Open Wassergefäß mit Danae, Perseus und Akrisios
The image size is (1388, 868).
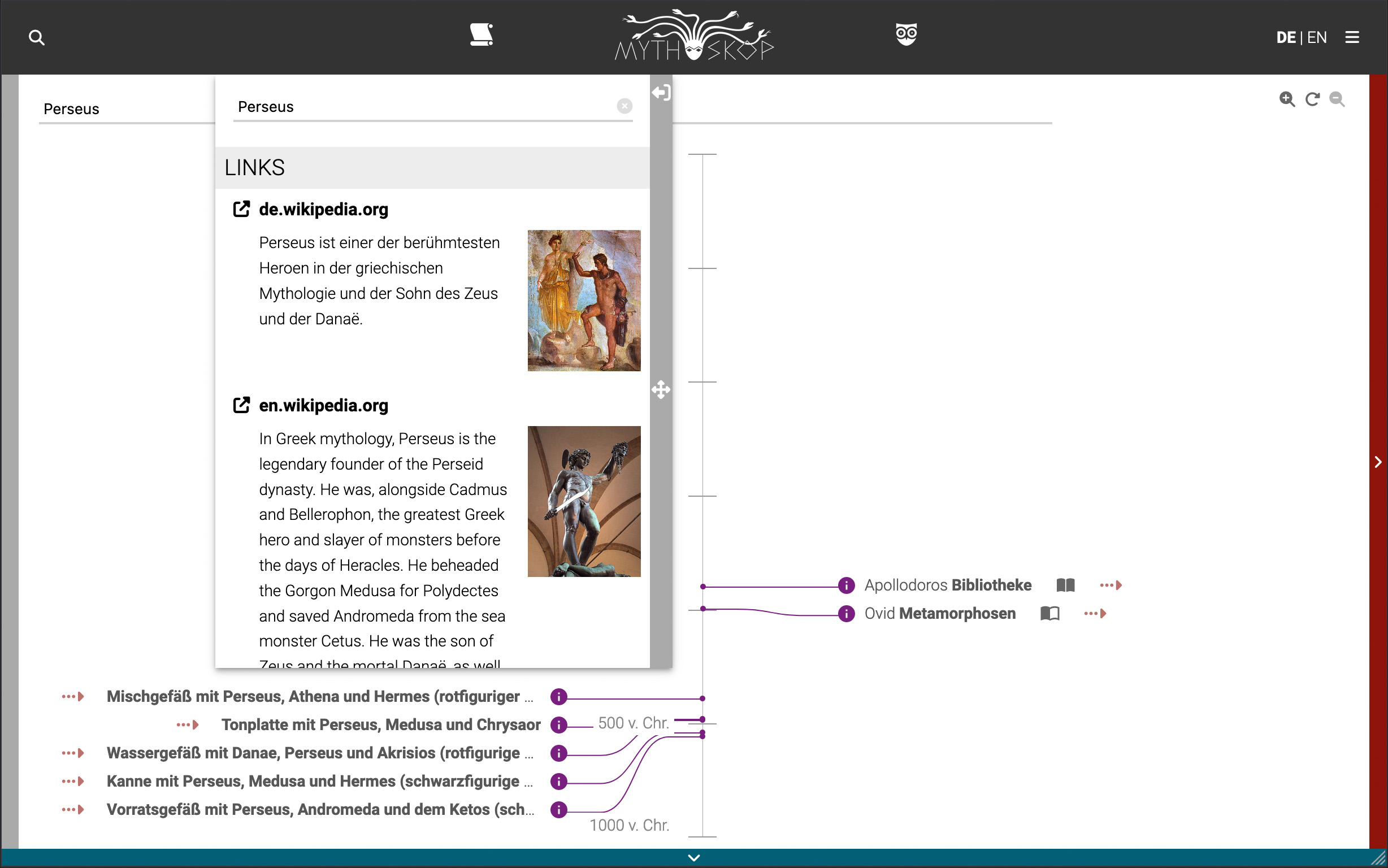click(x=320, y=753)
